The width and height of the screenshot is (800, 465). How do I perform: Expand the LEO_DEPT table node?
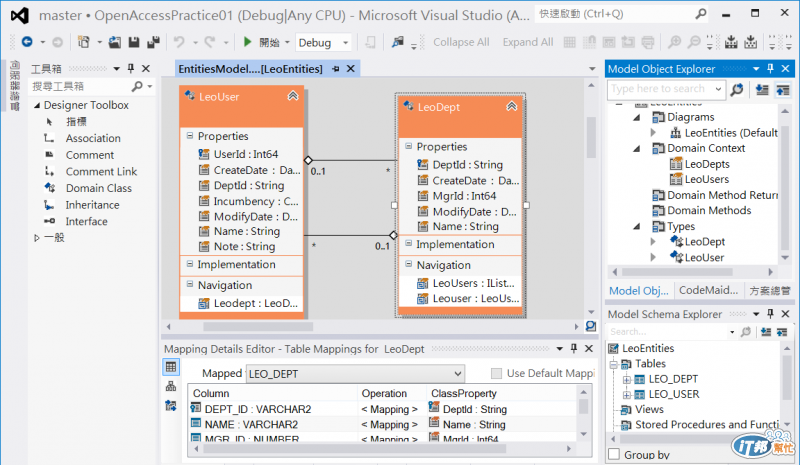627,379
